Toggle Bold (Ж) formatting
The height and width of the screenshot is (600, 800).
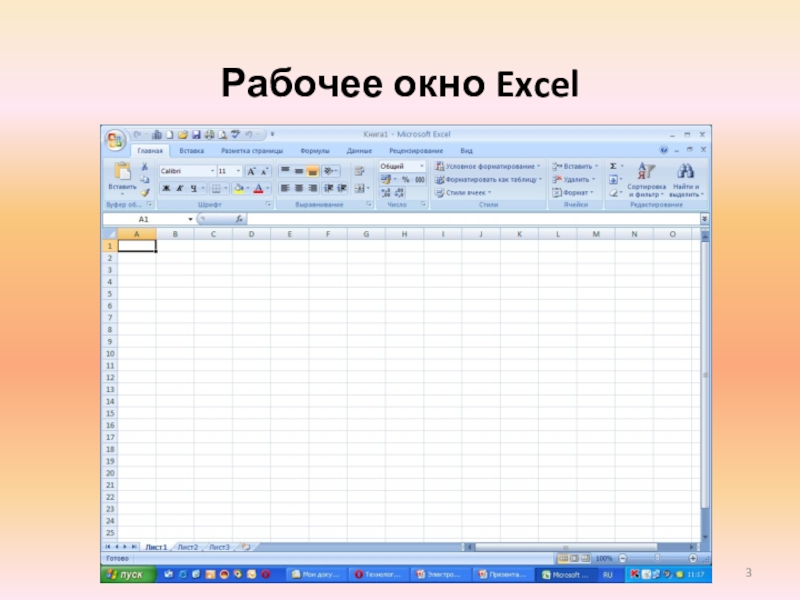pos(166,189)
